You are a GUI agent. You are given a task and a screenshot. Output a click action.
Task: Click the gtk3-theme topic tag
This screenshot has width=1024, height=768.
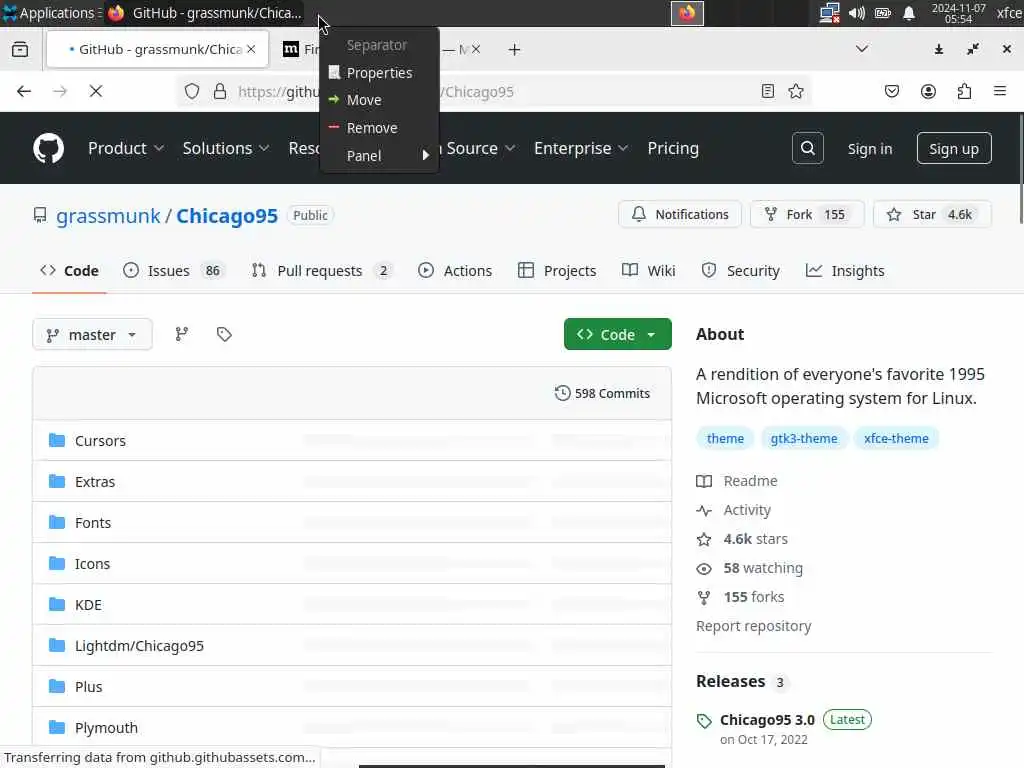[x=803, y=438]
